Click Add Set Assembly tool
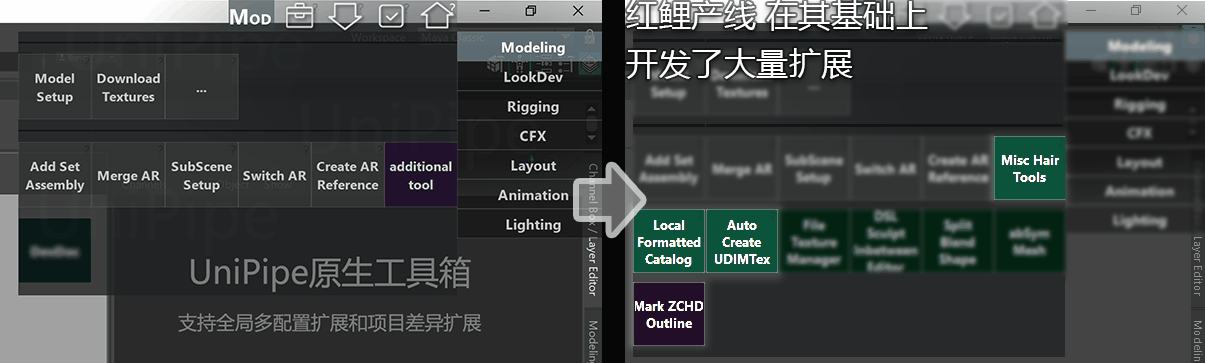The image size is (1205, 363). click(55, 176)
